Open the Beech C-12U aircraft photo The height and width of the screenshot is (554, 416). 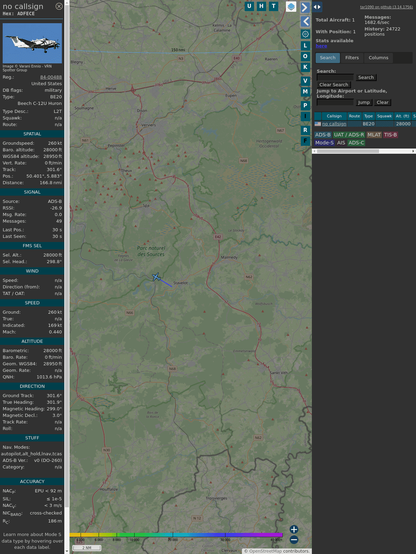(32, 43)
